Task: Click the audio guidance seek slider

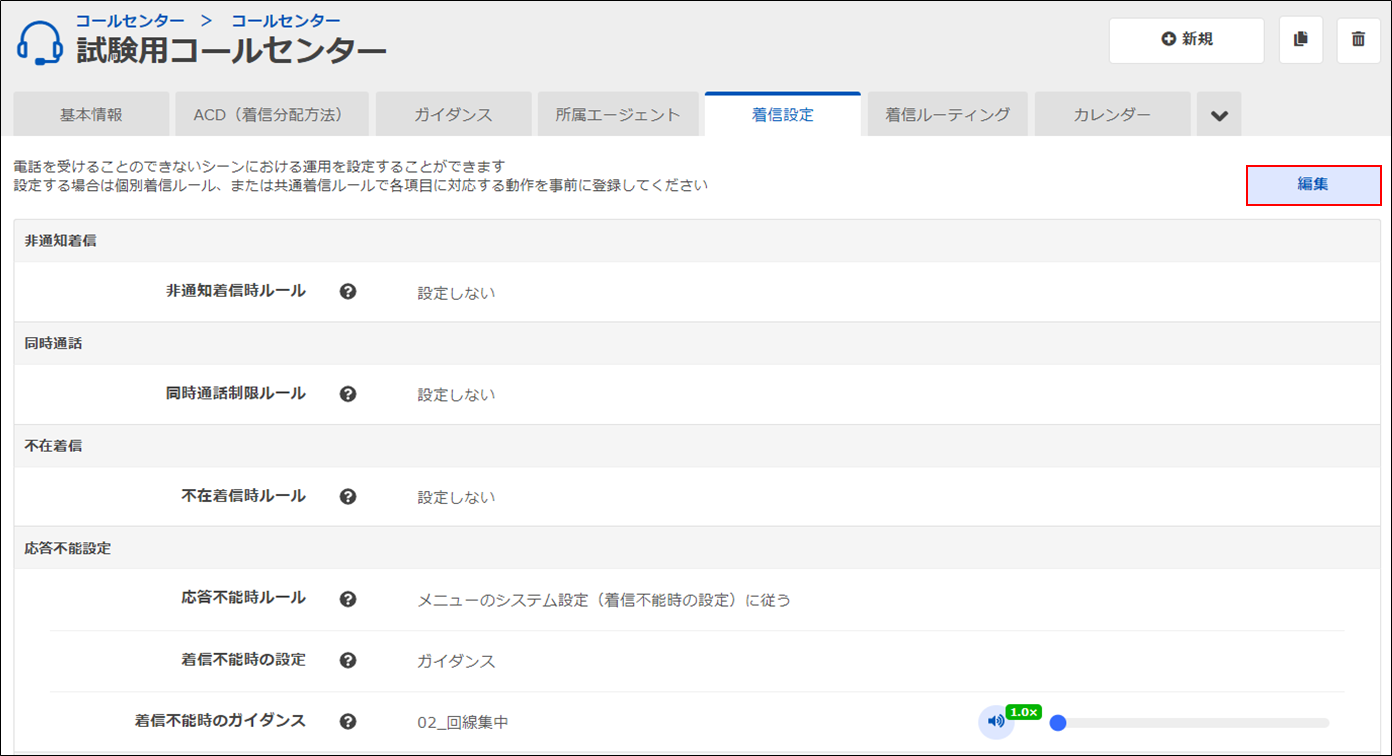Action: coord(1190,723)
